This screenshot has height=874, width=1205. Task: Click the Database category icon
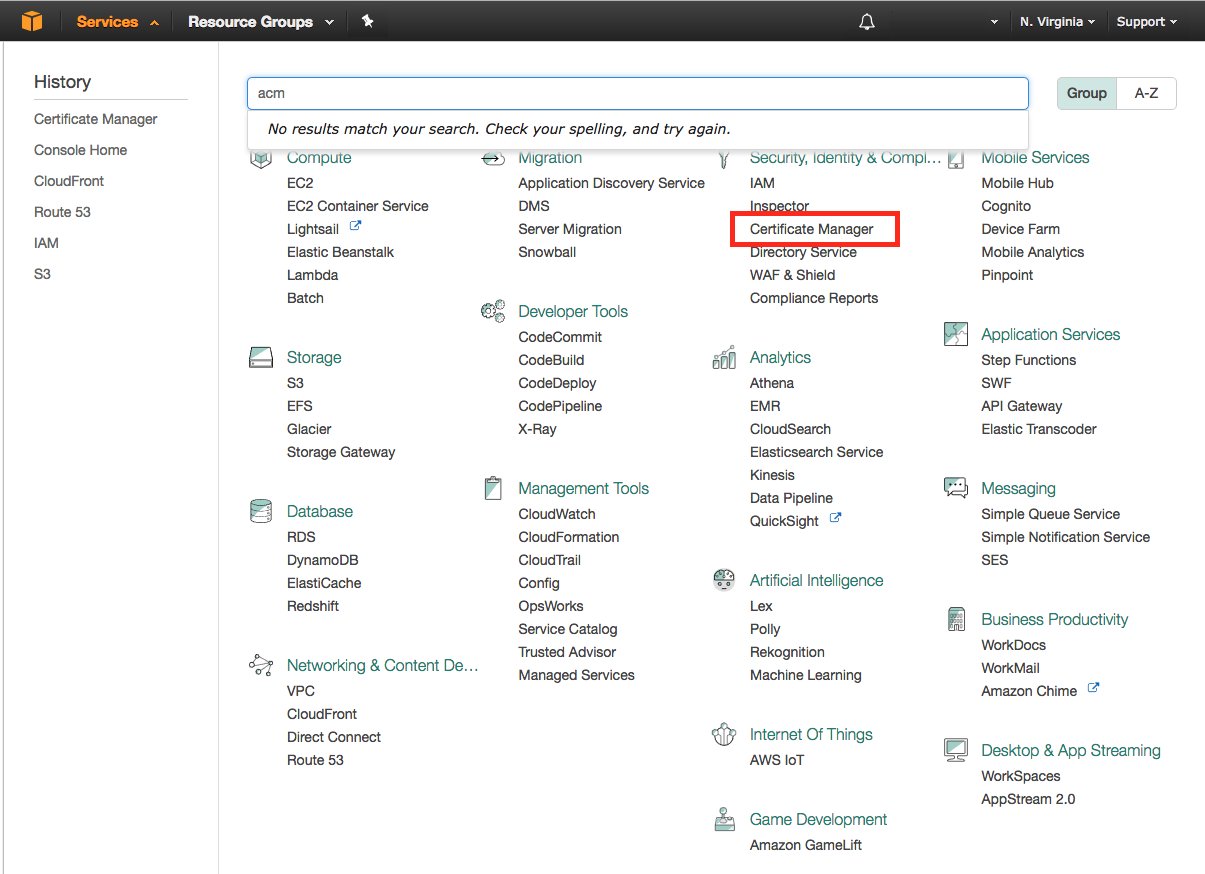click(x=261, y=511)
